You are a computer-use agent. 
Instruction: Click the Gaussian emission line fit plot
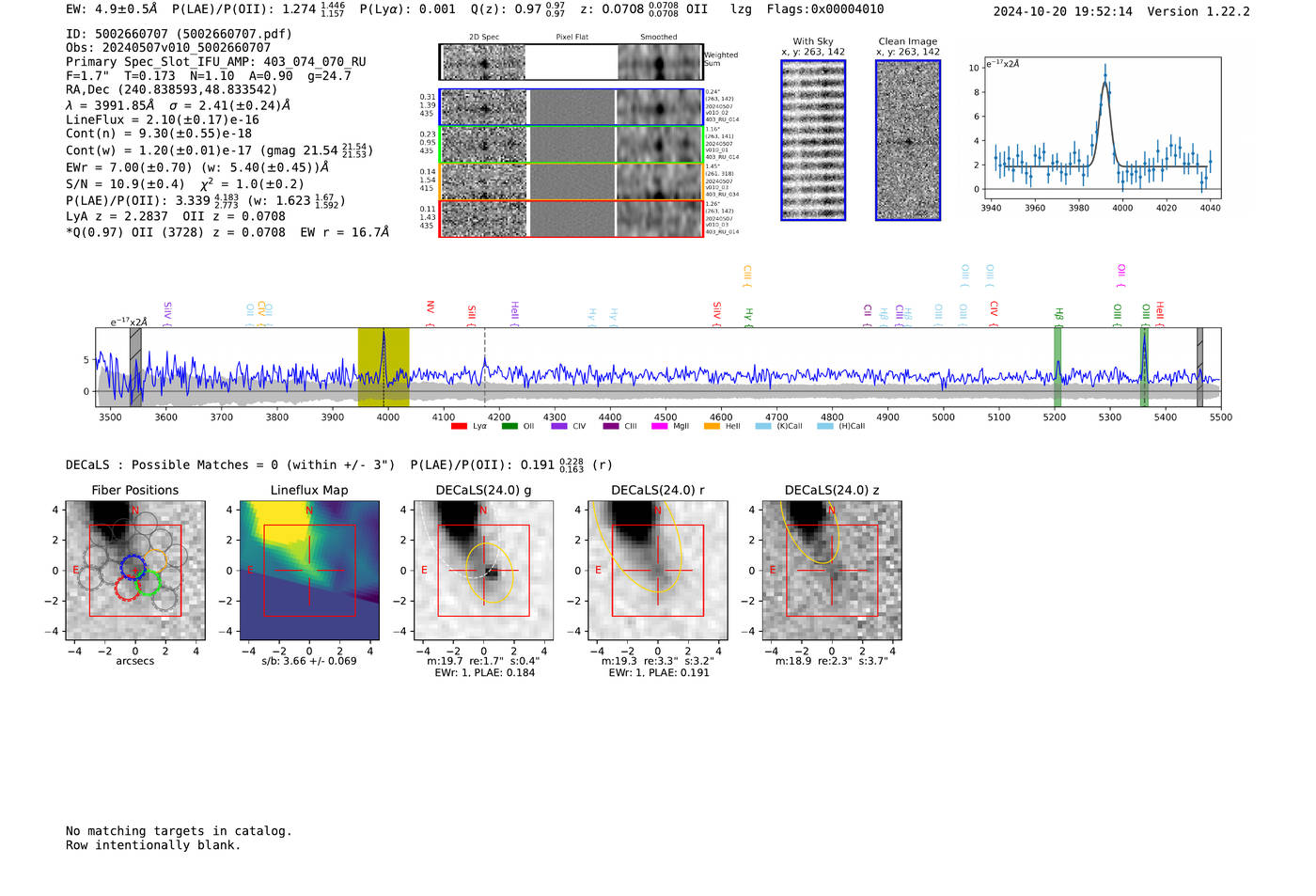coord(1102,128)
